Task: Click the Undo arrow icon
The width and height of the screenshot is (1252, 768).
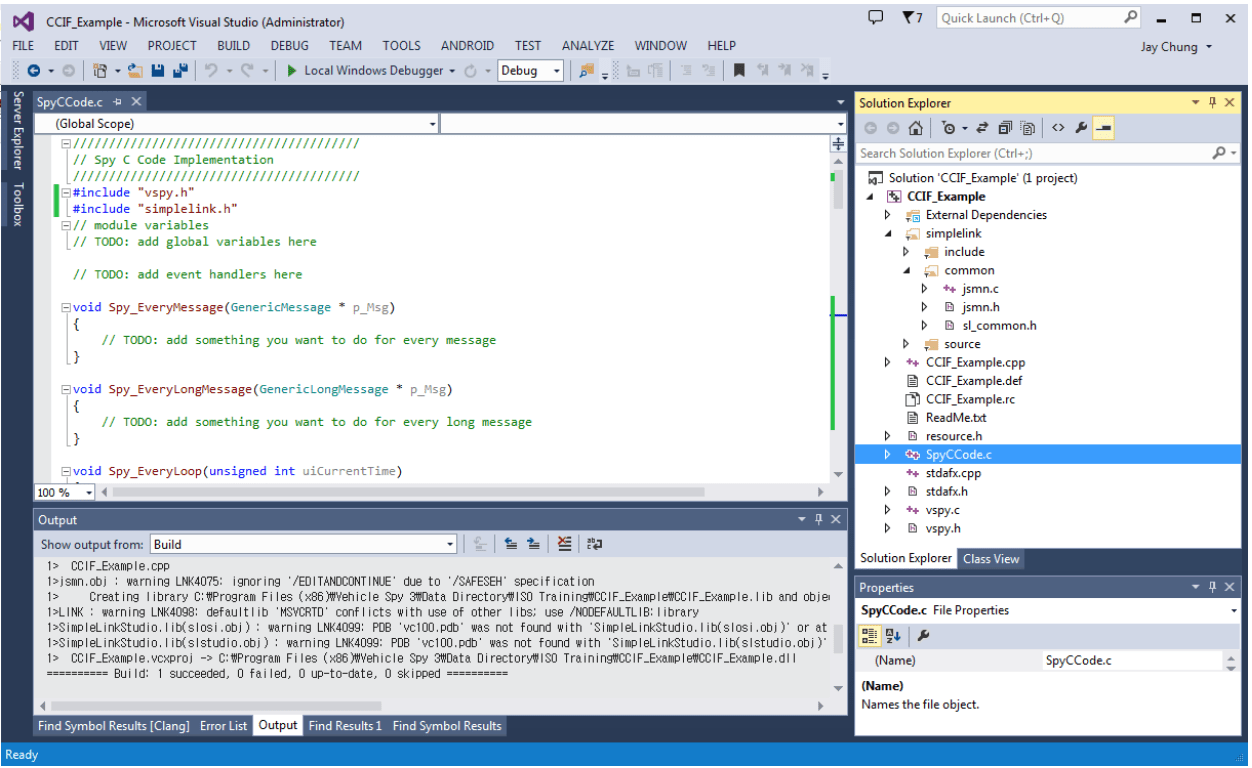Action: 211,71
